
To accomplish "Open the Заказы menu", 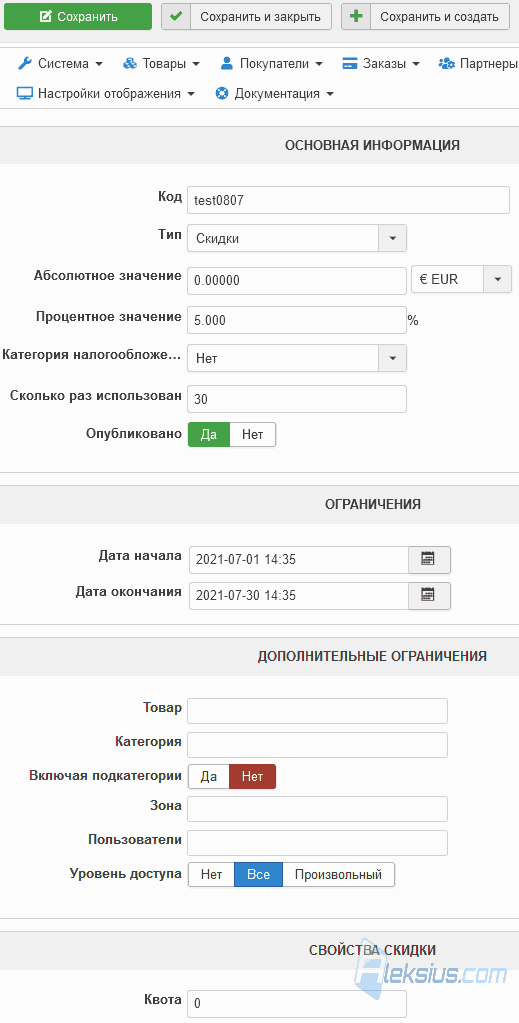I will pos(381,63).
